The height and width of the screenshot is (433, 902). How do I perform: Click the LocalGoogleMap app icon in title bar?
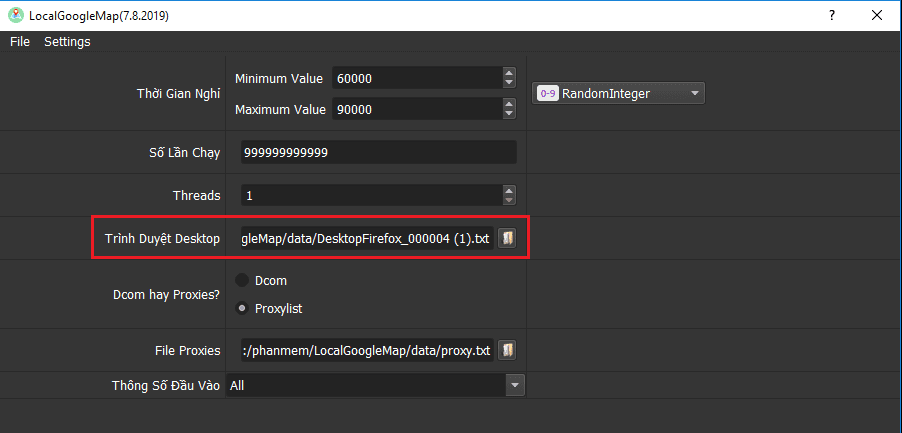coord(16,16)
